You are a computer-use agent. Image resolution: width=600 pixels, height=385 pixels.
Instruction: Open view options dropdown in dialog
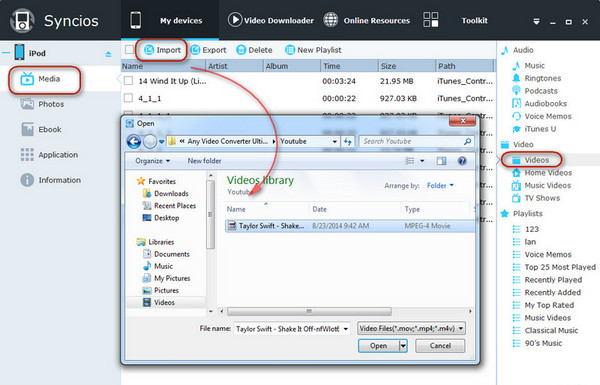(x=422, y=161)
